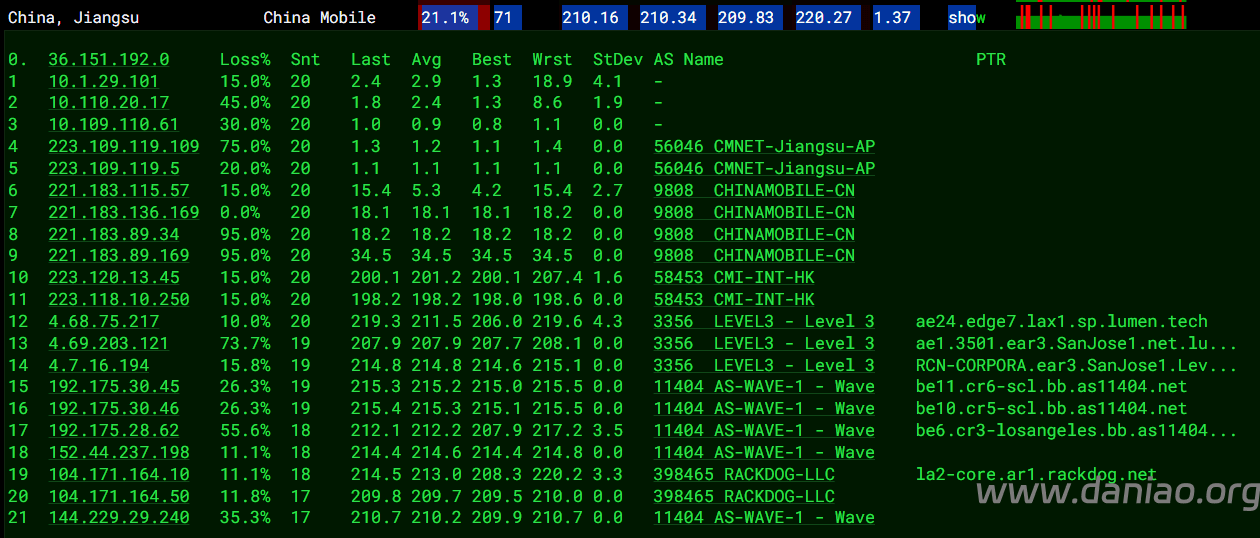The image size is (1260, 538).
Task: Select IP address 10.110.20.17
Action: click(109, 103)
